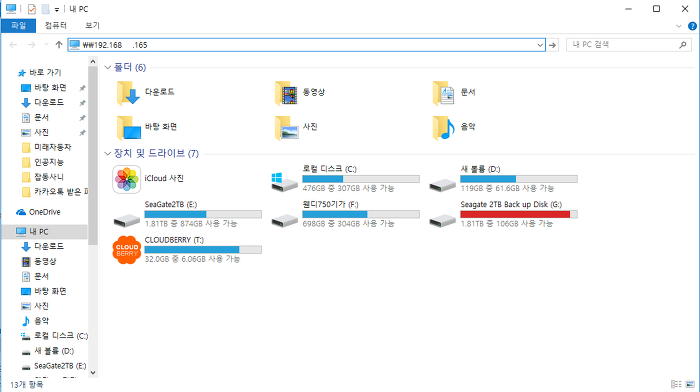Expand the ribbon with the chevron
Image resolution: width=700 pixels, height=392 pixels.
pos(679,26)
